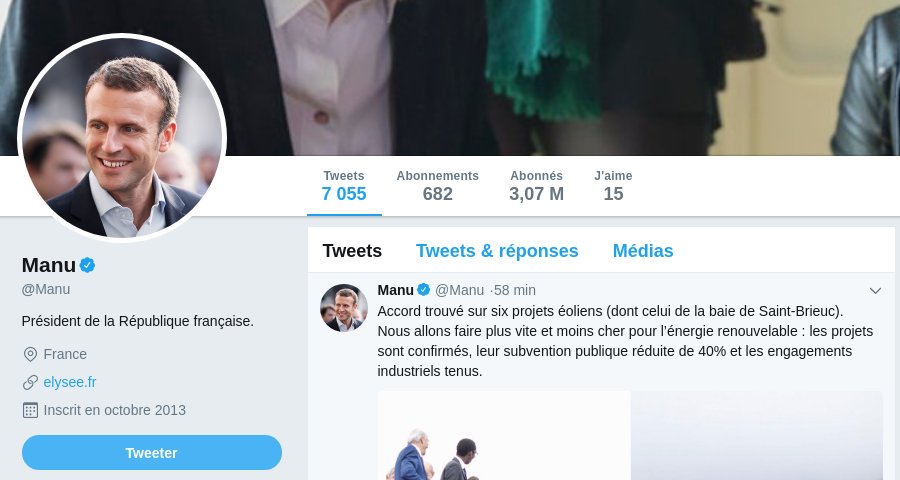Switch to the Médias tab
Screen dimensions: 900x480
click(x=643, y=251)
